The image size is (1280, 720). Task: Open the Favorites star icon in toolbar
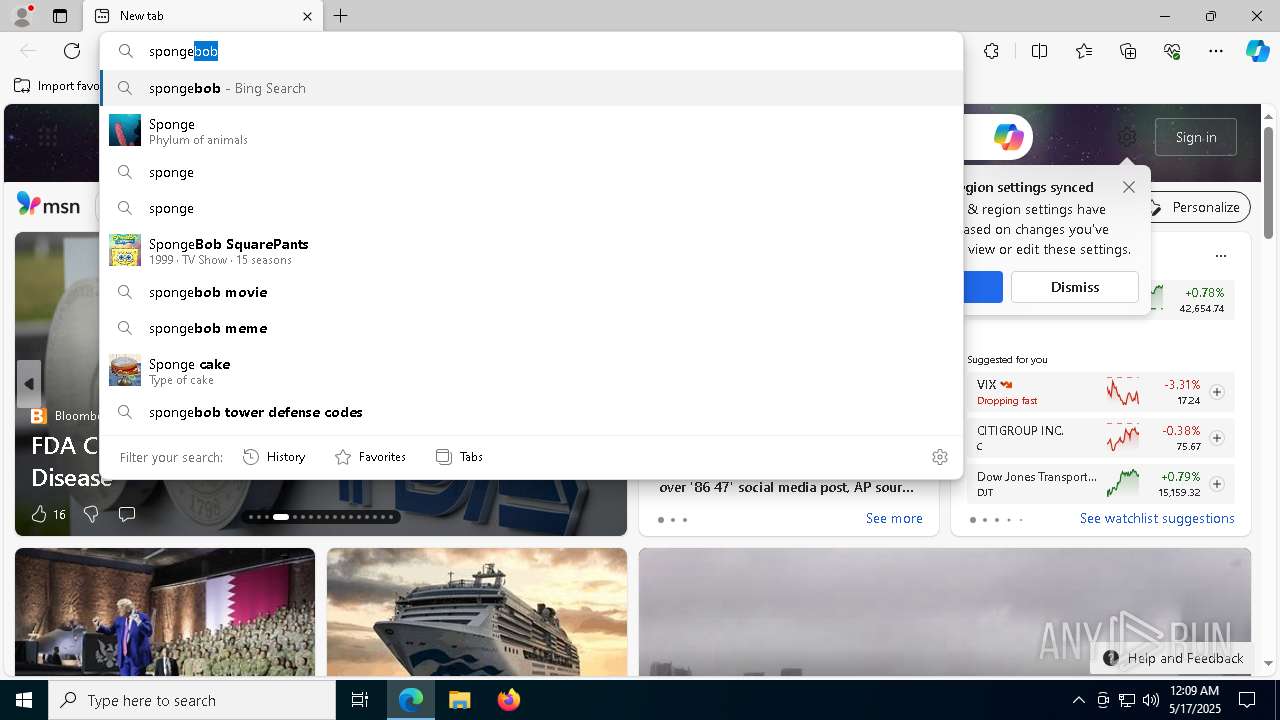tap(1084, 51)
